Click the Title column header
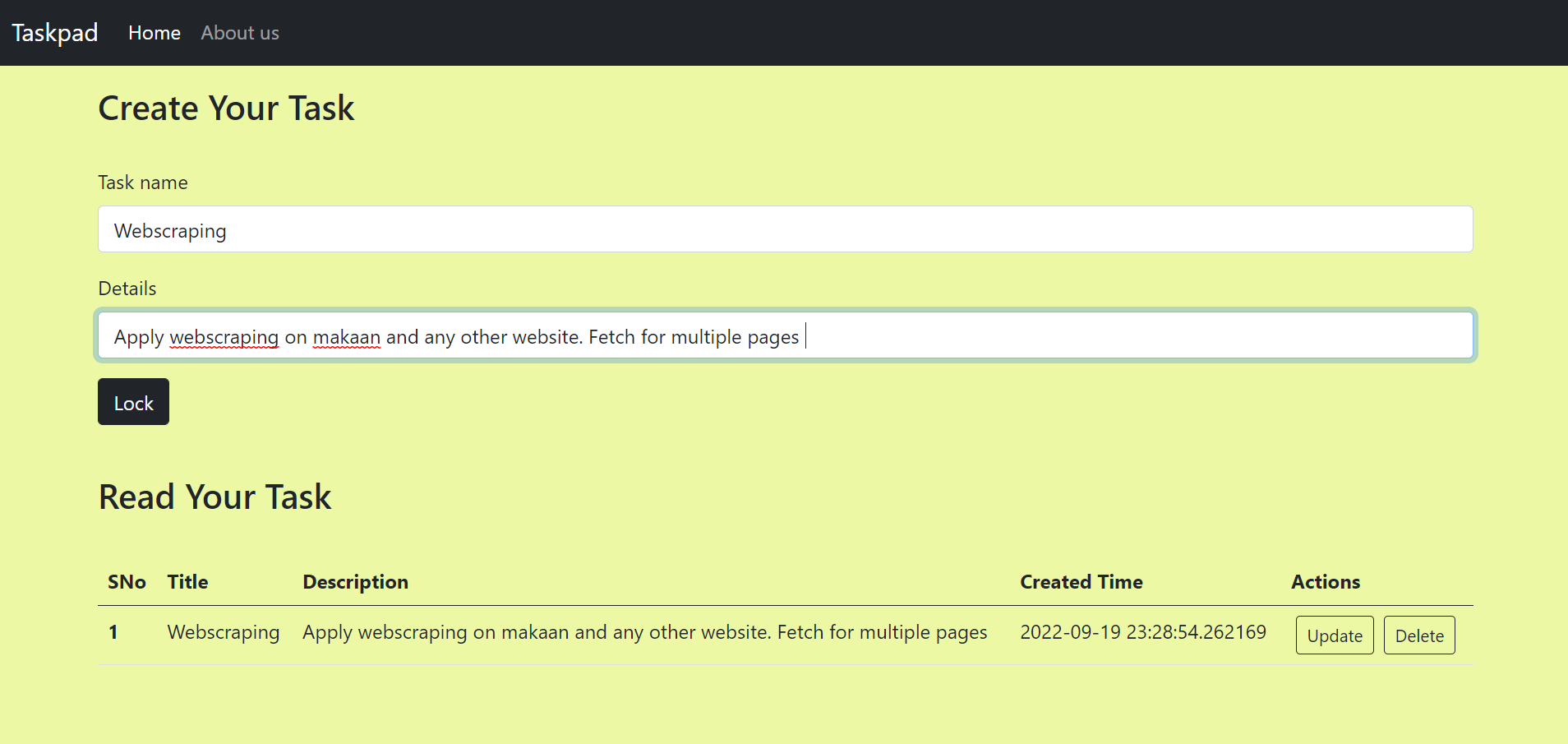Image resolution: width=1568 pixels, height=744 pixels. pyautogui.click(x=187, y=582)
